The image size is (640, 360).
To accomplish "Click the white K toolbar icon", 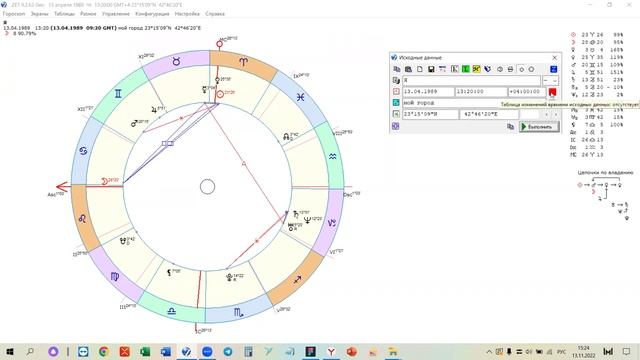I will coord(454,69).
